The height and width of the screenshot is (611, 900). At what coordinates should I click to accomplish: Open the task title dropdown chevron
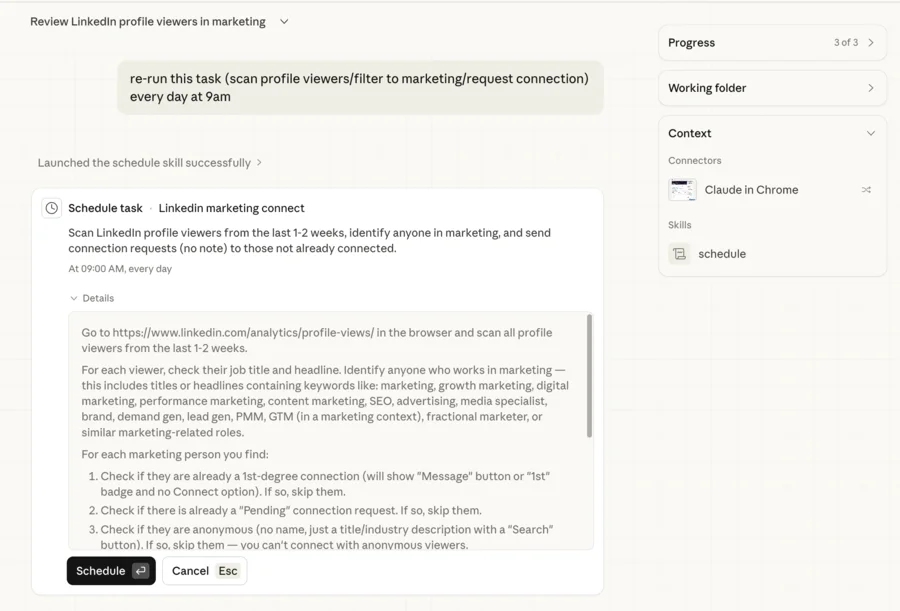[x=284, y=20]
